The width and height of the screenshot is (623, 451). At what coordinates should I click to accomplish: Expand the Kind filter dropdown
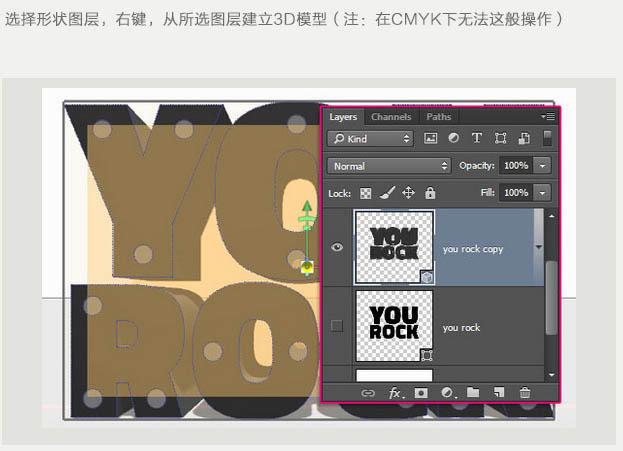(x=370, y=138)
